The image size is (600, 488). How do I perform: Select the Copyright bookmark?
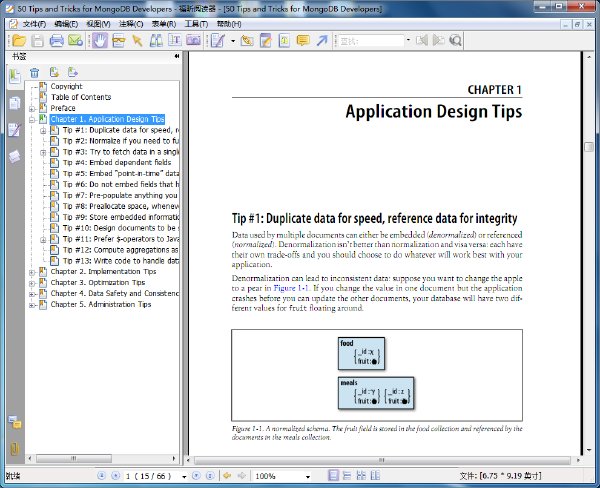66,87
